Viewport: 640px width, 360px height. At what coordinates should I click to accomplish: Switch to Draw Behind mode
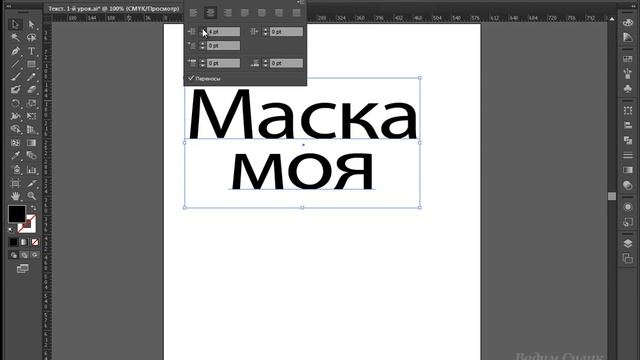(24, 255)
